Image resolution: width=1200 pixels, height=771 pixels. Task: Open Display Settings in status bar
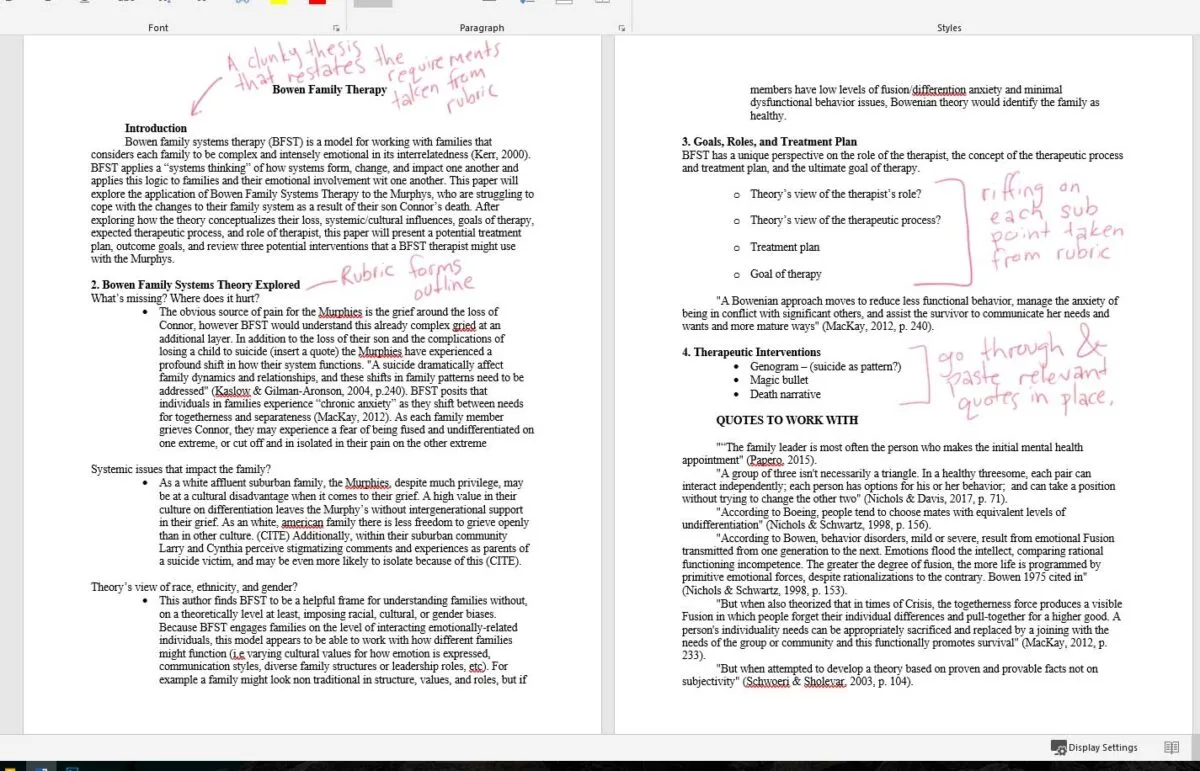pos(1094,747)
